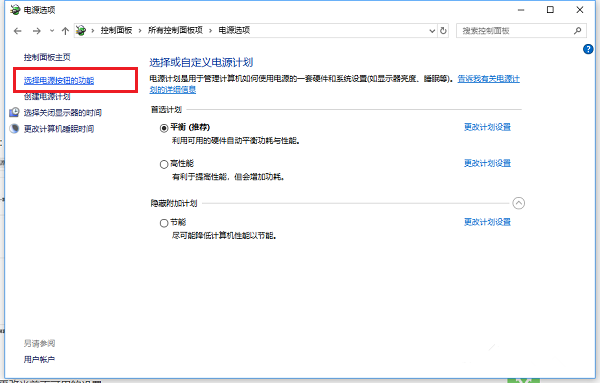This screenshot has height=383, width=600.
Task: Click the forward navigation arrow
Action: 37,31
